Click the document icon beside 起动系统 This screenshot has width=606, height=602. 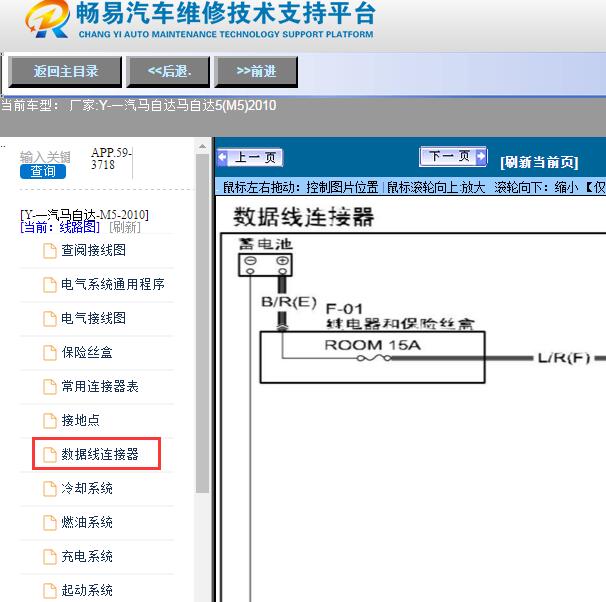[49, 591]
